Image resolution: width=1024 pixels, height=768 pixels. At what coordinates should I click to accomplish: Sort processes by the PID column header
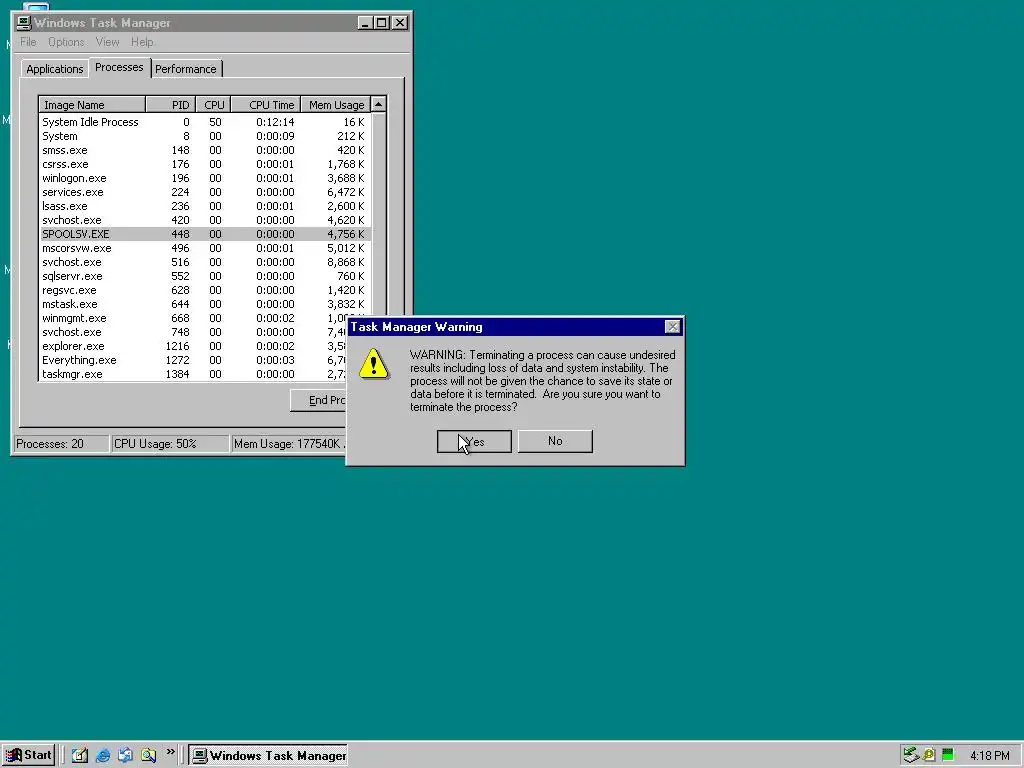pos(171,104)
